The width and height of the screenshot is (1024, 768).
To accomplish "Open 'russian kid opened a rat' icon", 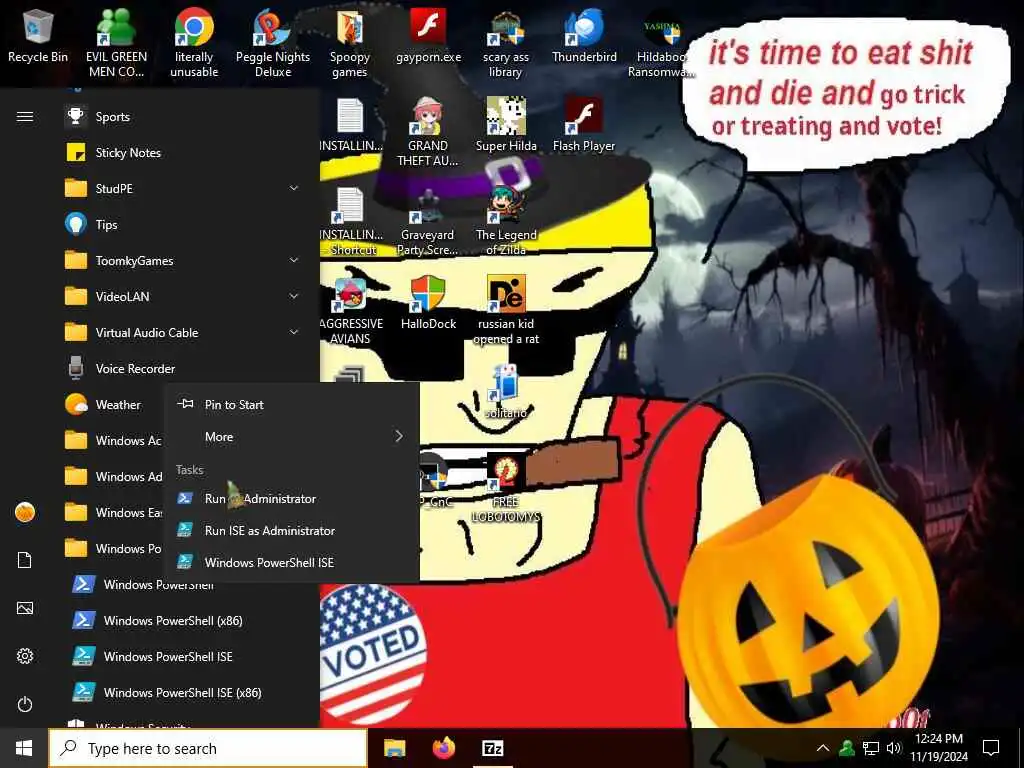I will (x=506, y=311).
